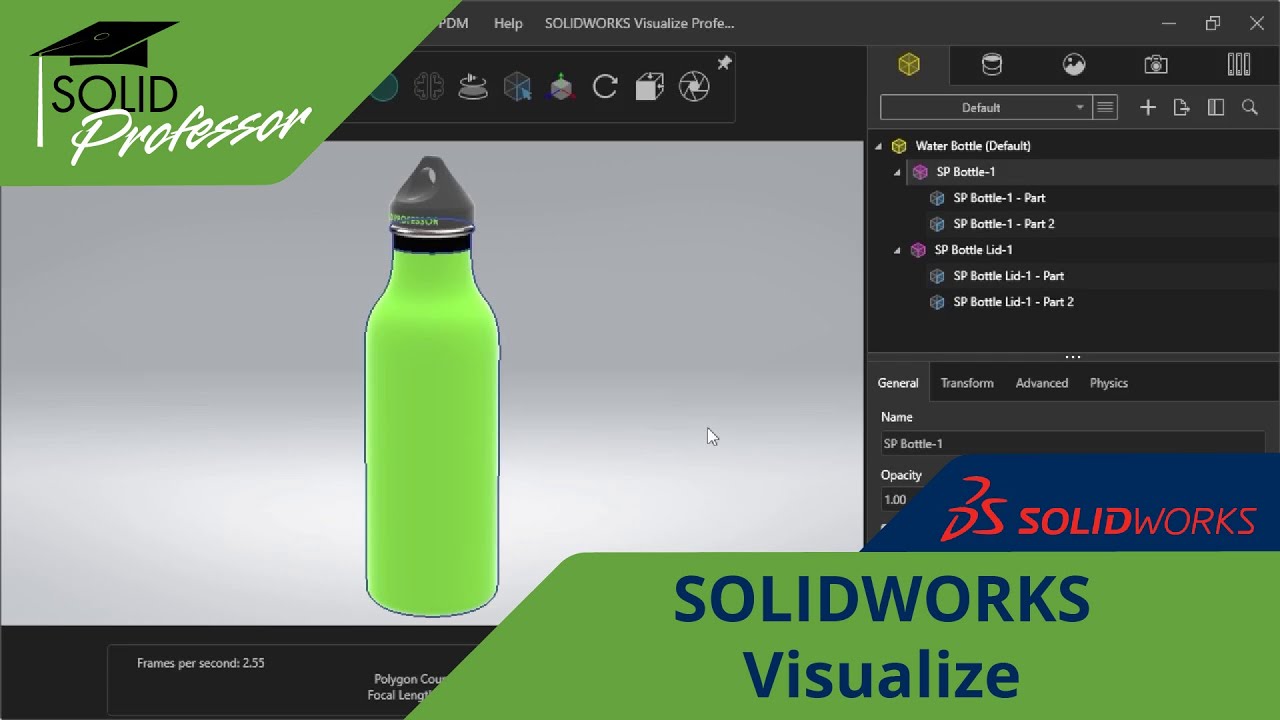The height and width of the screenshot is (720, 1280).
Task: Open the Default configuration dropdown
Action: tap(985, 107)
